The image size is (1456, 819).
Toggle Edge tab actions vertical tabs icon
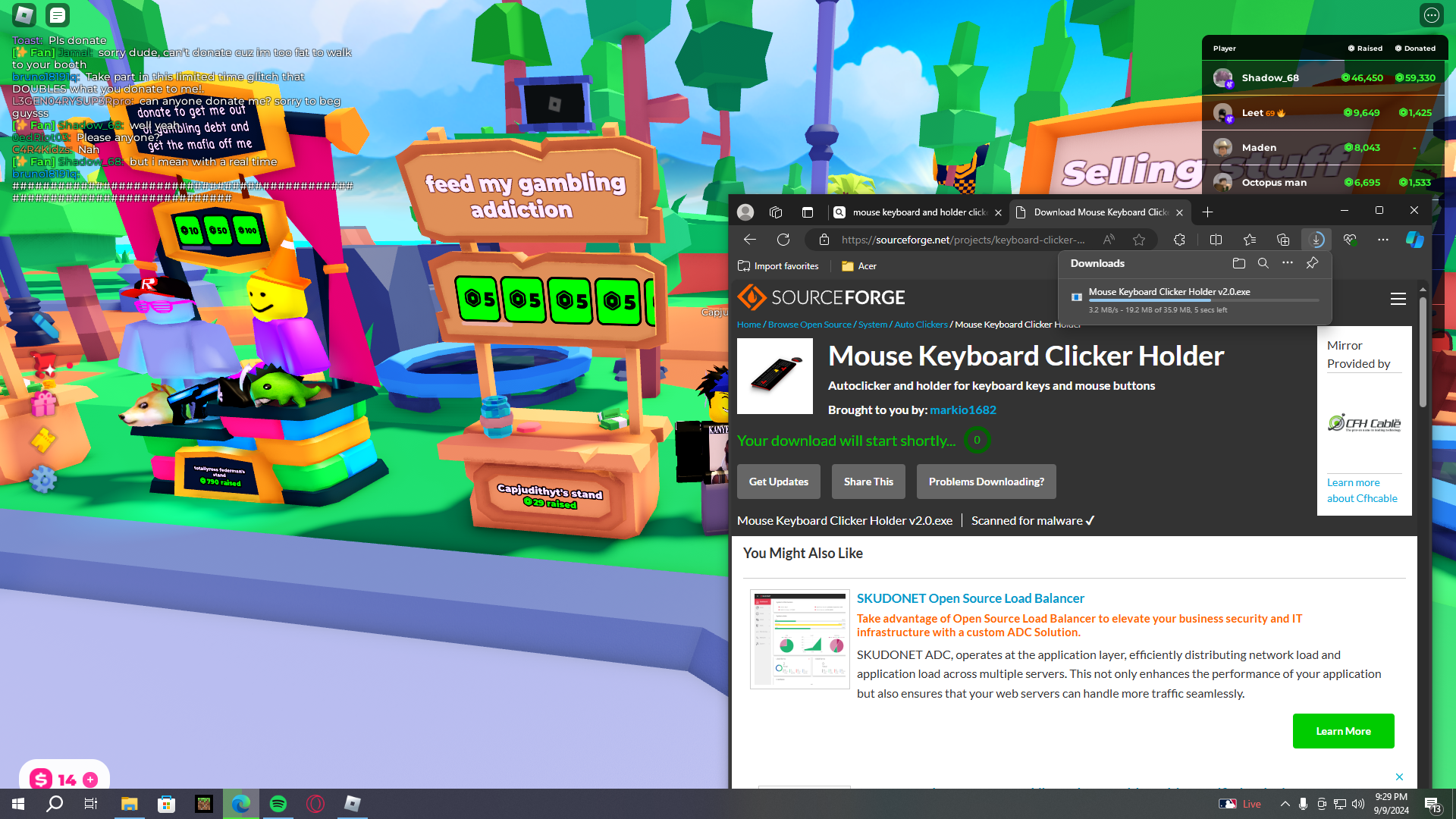807,212
